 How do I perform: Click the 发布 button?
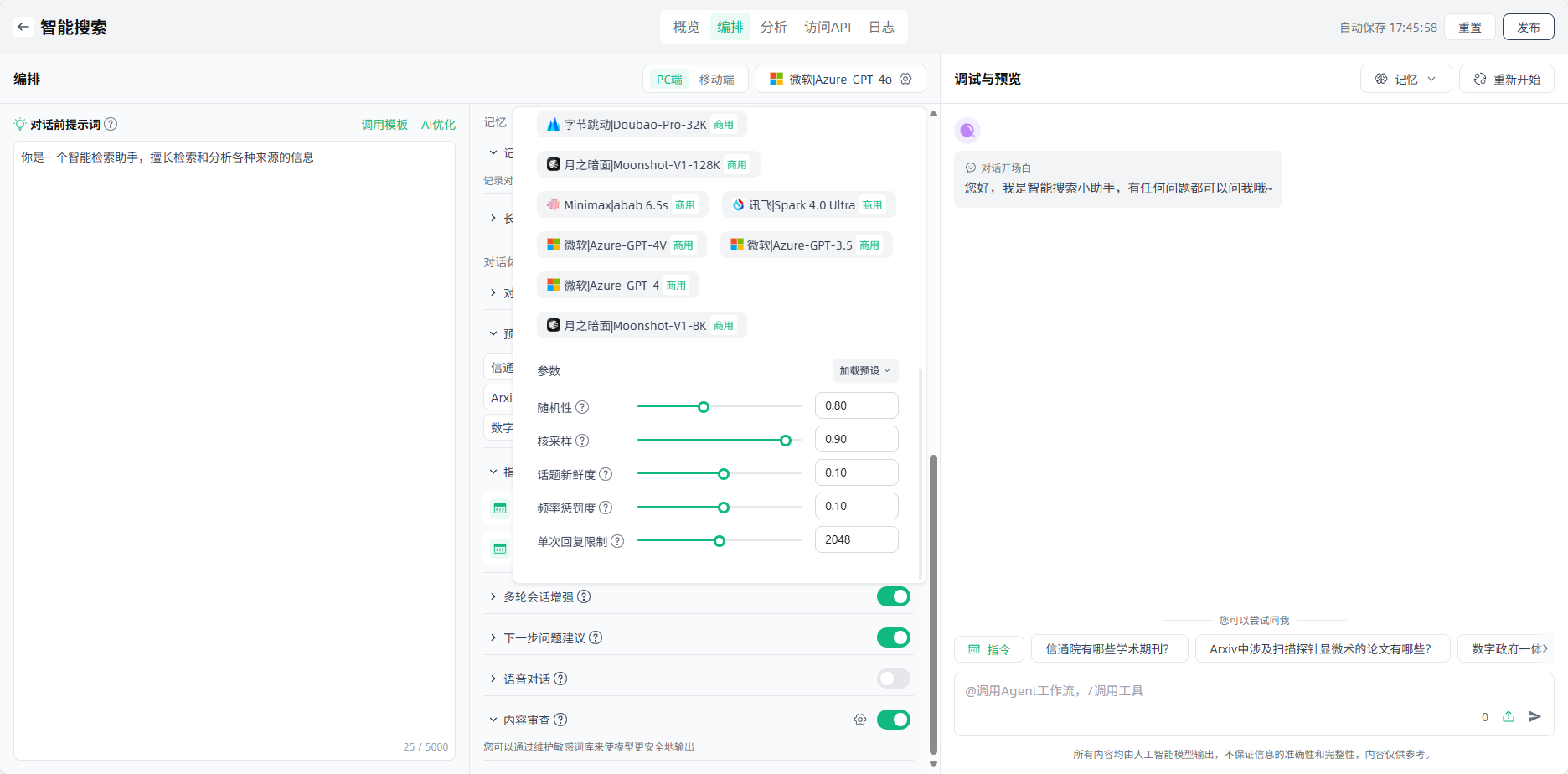click(1529, 27)
